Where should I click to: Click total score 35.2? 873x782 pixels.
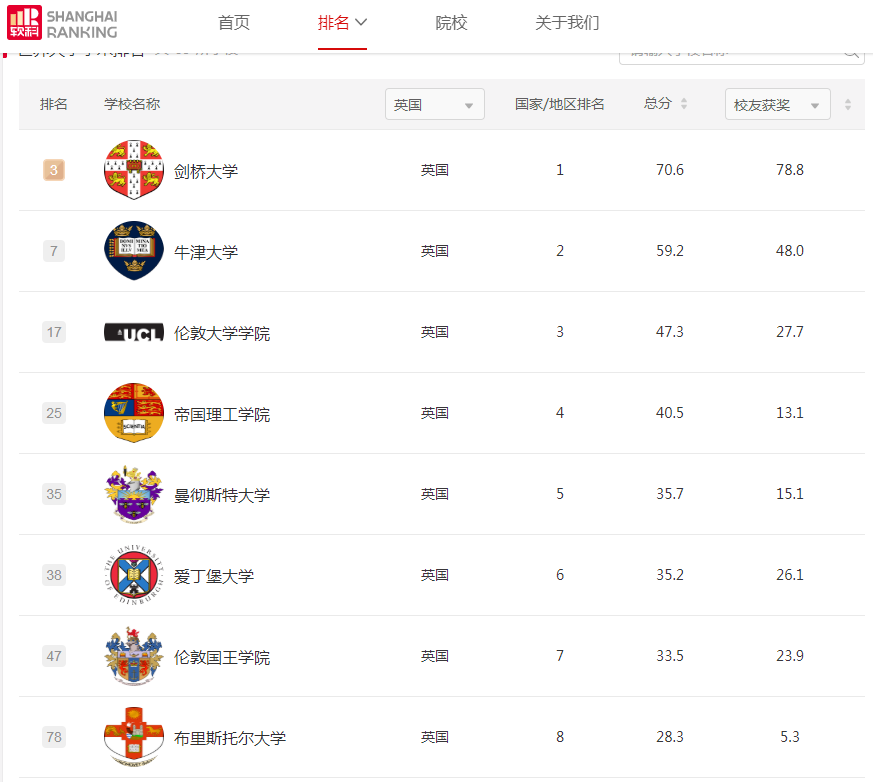(670, 575)
